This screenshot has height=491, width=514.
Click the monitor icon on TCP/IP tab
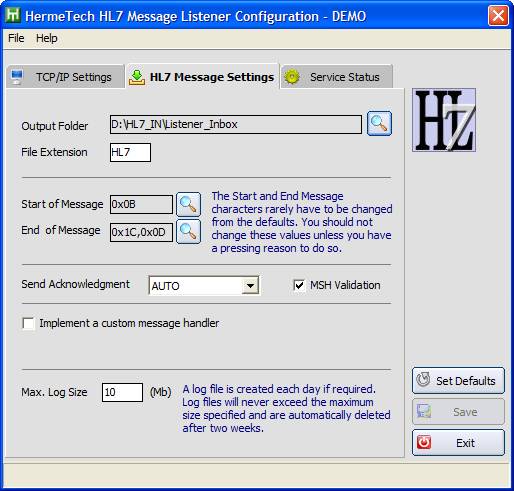[x=17, y=77]
